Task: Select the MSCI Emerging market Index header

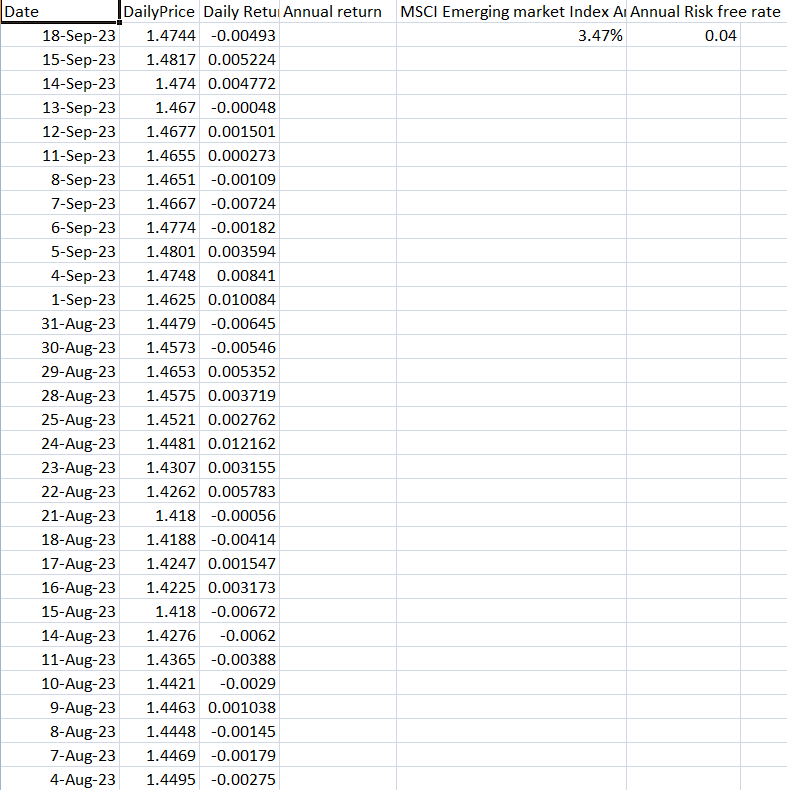Action: (x=511, y=12)
